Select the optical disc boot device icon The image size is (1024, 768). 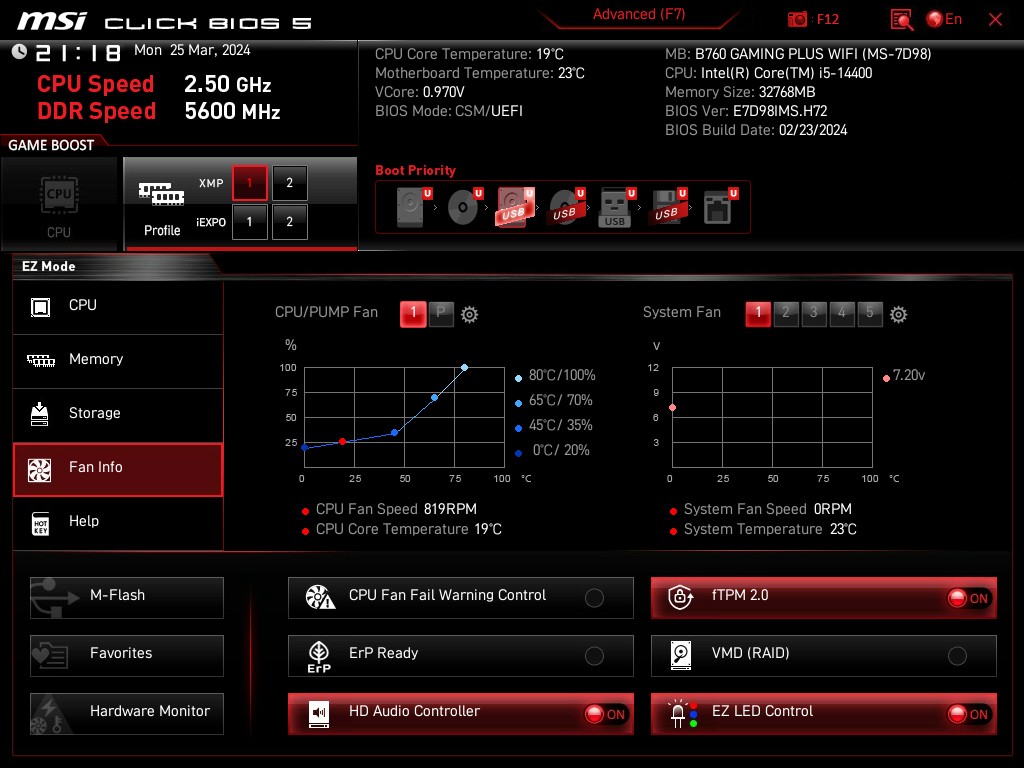tap(464, 206)
